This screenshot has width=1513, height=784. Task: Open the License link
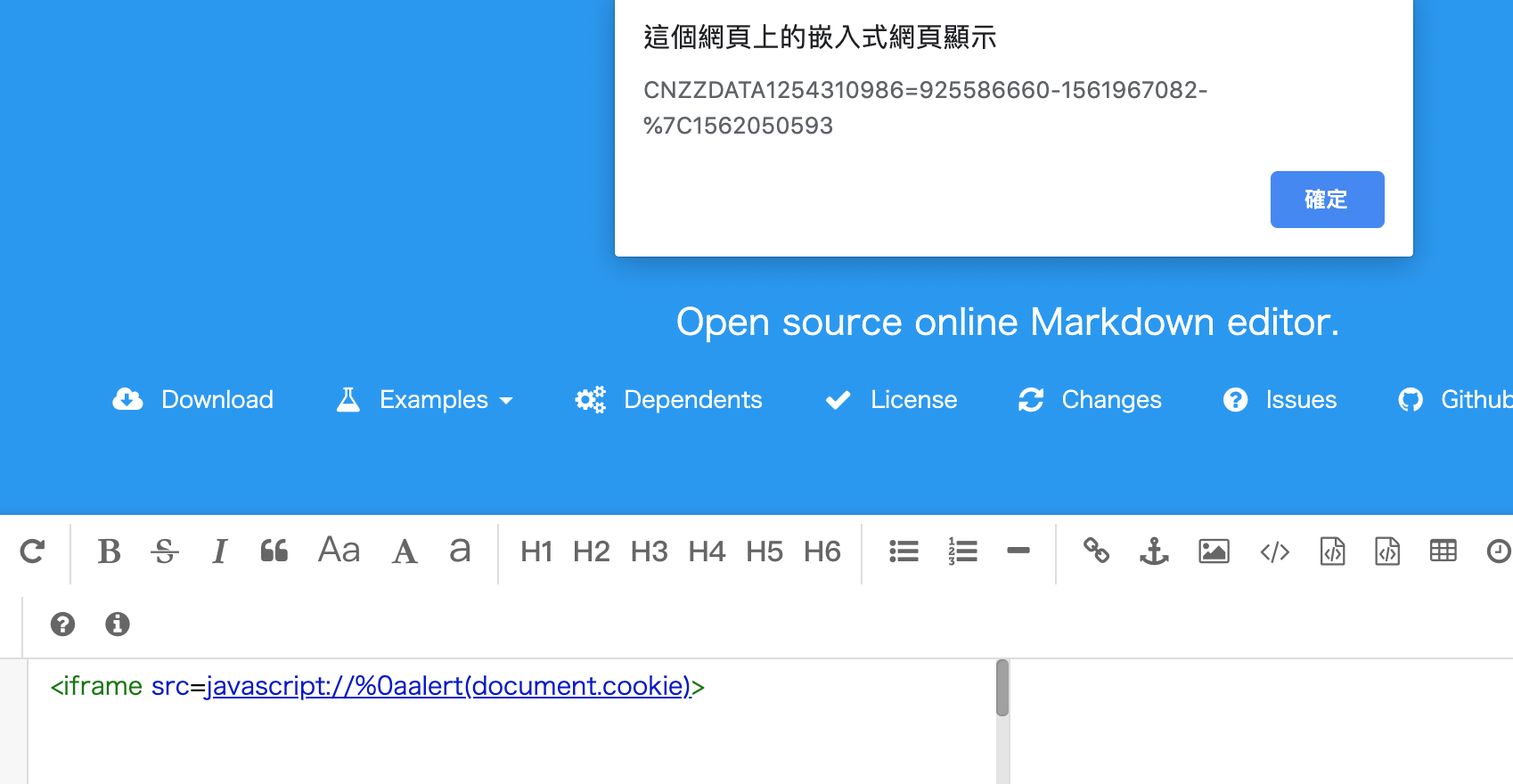[x=891, y=399]
